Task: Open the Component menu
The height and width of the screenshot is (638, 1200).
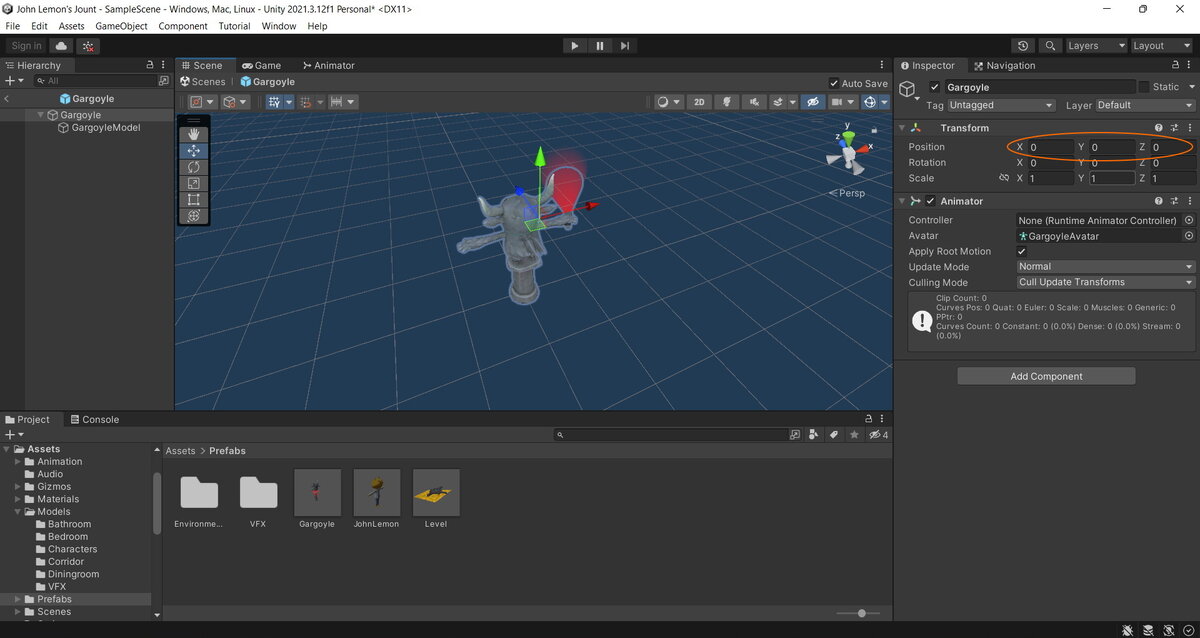Action: [183, 26]
